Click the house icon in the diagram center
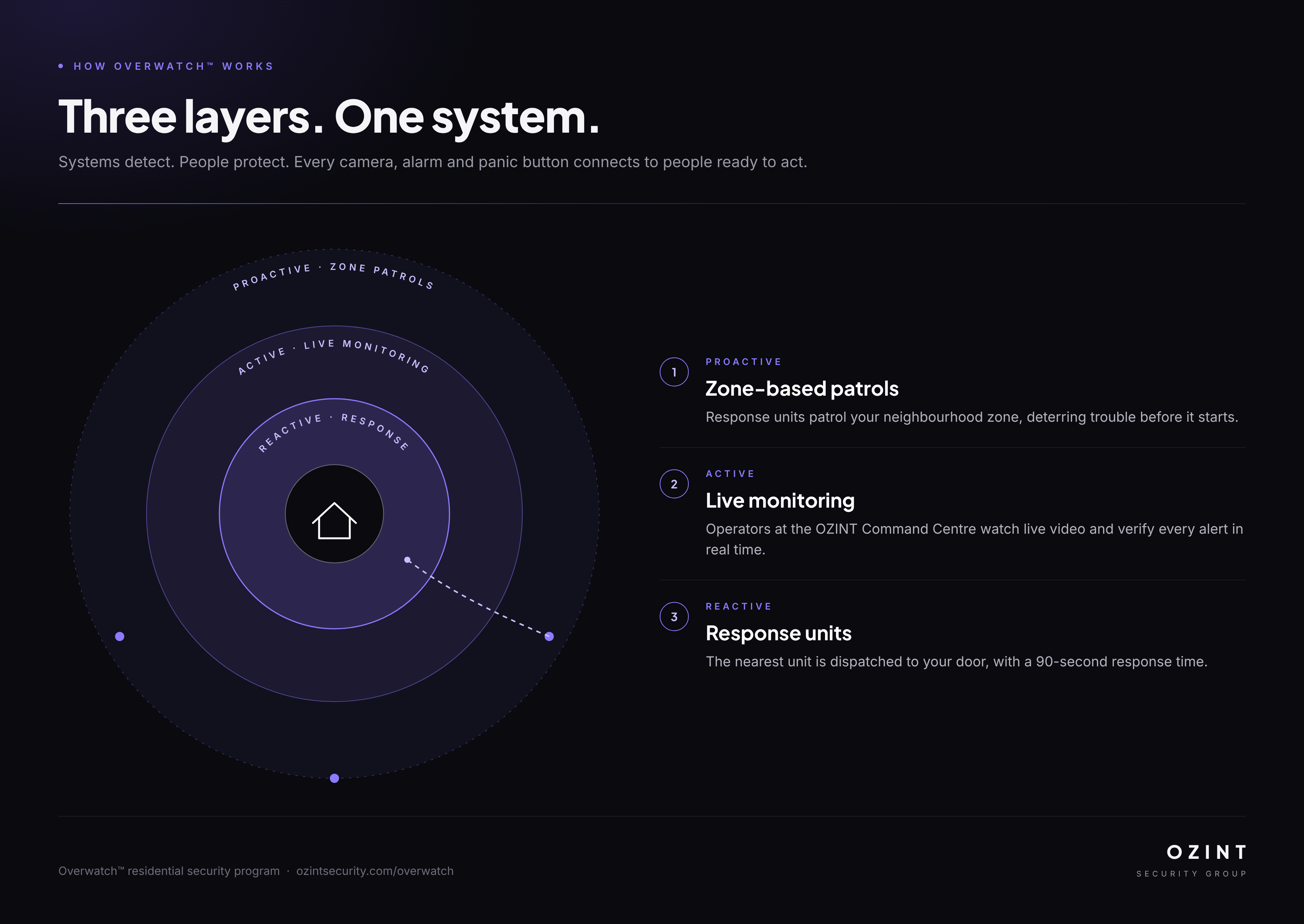1304x924 pixels. 334,520
